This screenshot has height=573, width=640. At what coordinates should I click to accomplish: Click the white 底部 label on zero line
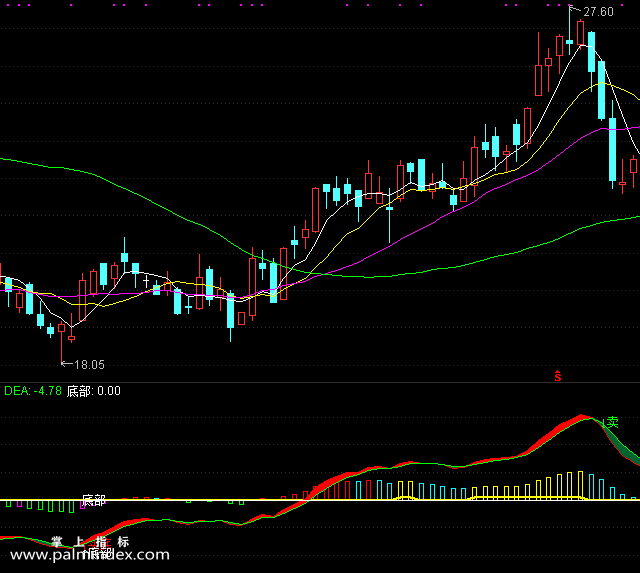[x=94, y=500]
